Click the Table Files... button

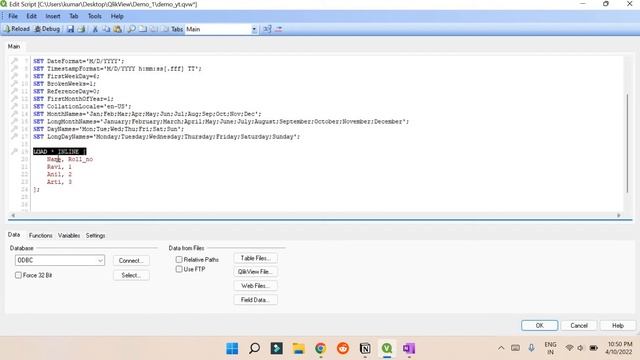256,258
